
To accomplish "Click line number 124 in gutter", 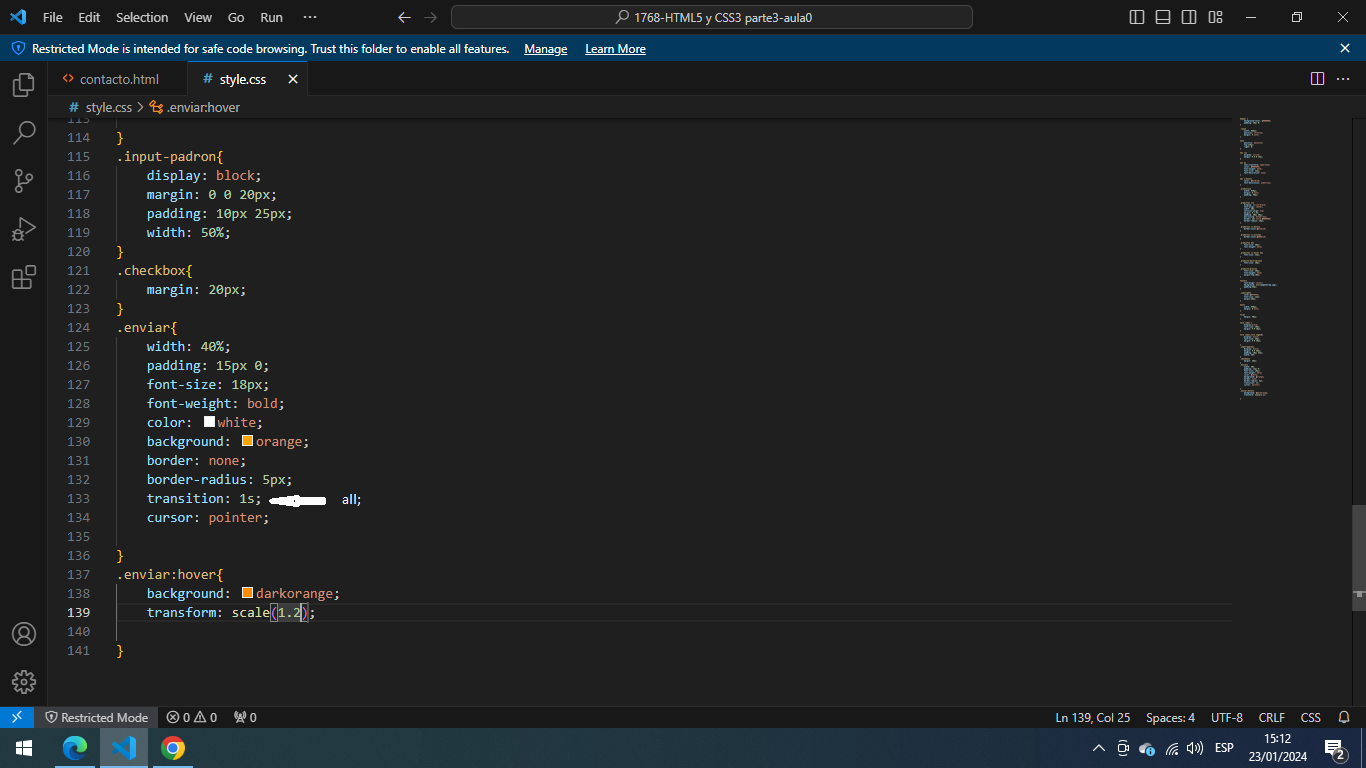I will [x=78, y=327].
